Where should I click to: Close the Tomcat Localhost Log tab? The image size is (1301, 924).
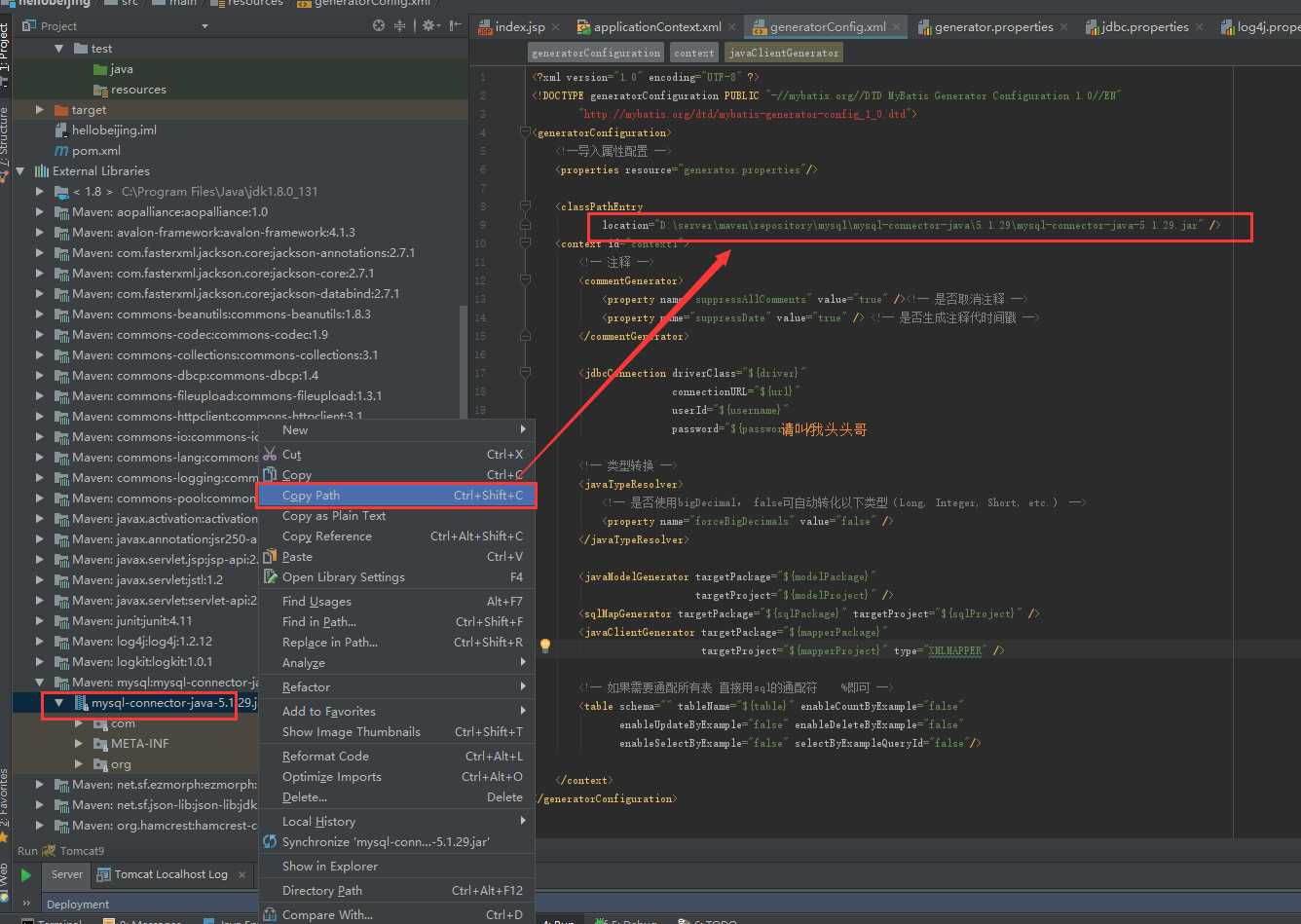click(242, 874)
